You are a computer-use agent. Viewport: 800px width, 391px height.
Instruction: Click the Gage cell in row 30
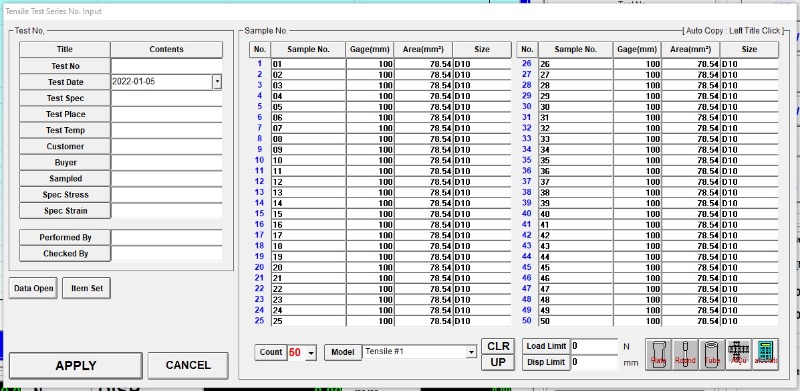(637, 107)
